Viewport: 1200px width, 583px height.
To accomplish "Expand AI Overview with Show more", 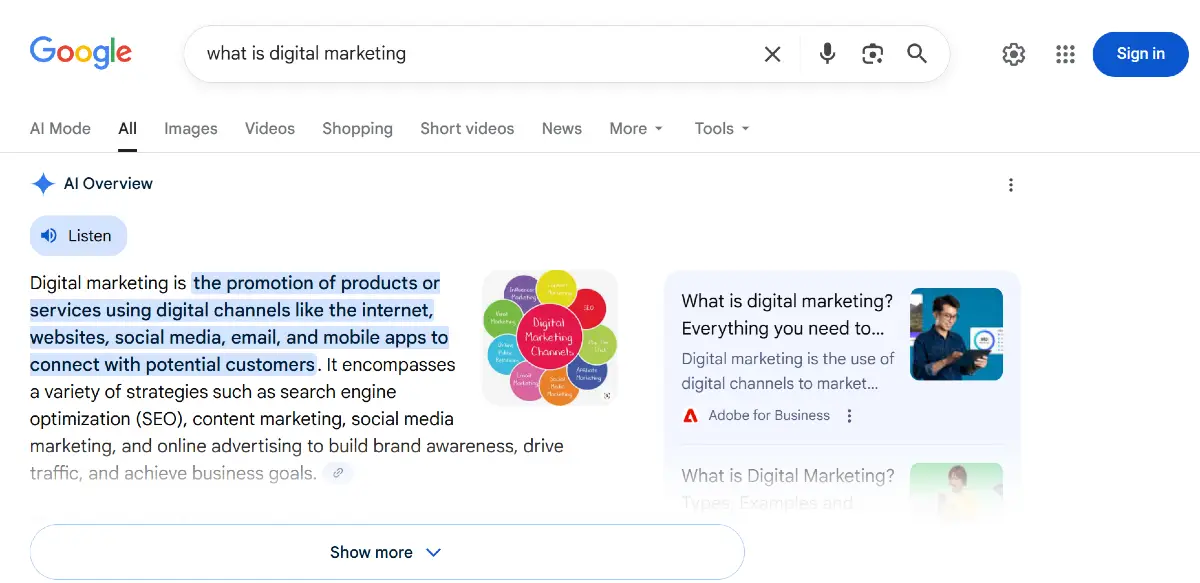I will 386,552.
